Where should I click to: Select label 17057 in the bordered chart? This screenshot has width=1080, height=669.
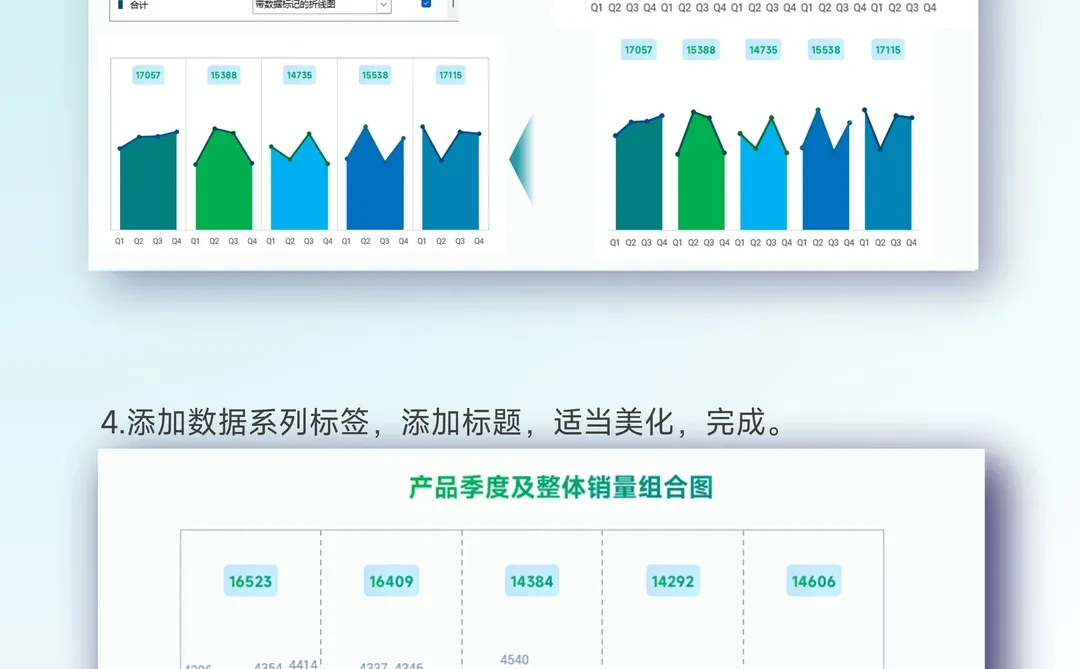pos(148,75)
